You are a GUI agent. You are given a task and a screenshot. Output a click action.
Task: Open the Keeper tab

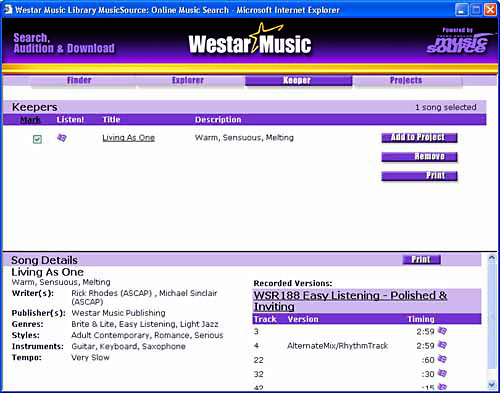coord(298,81)
